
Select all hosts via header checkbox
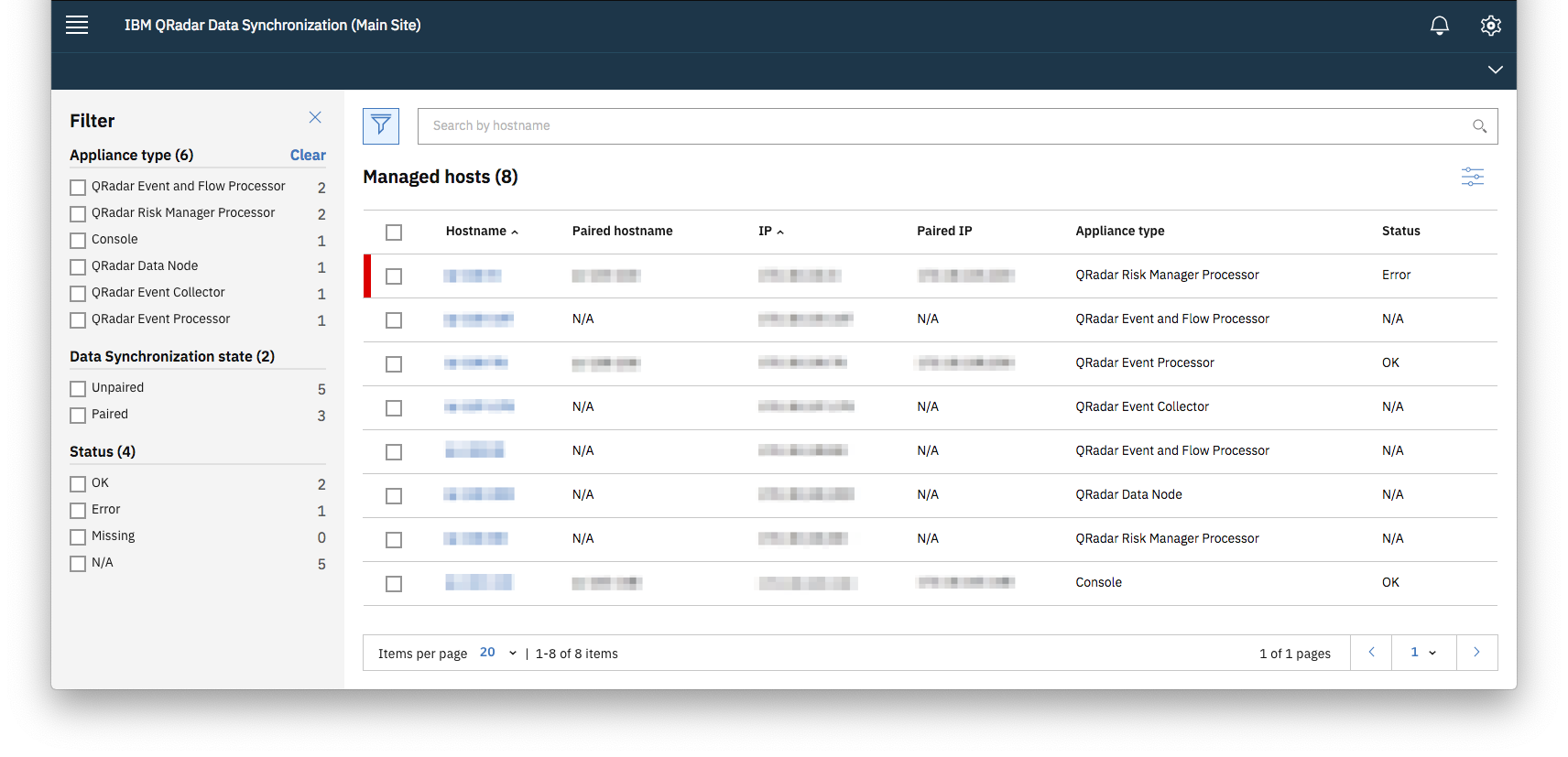pos(394,233)
